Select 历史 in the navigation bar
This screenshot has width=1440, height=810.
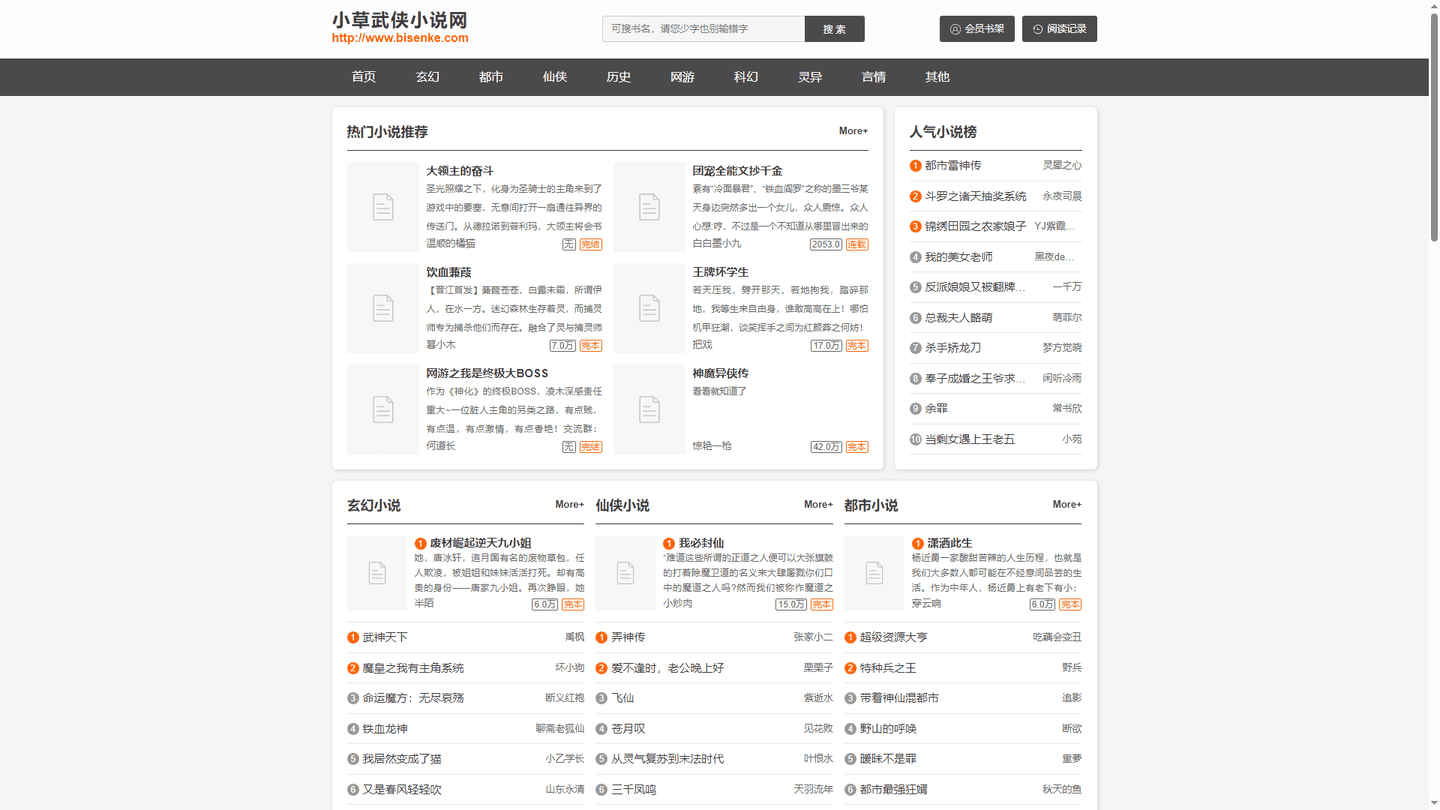tap(619, 77)
